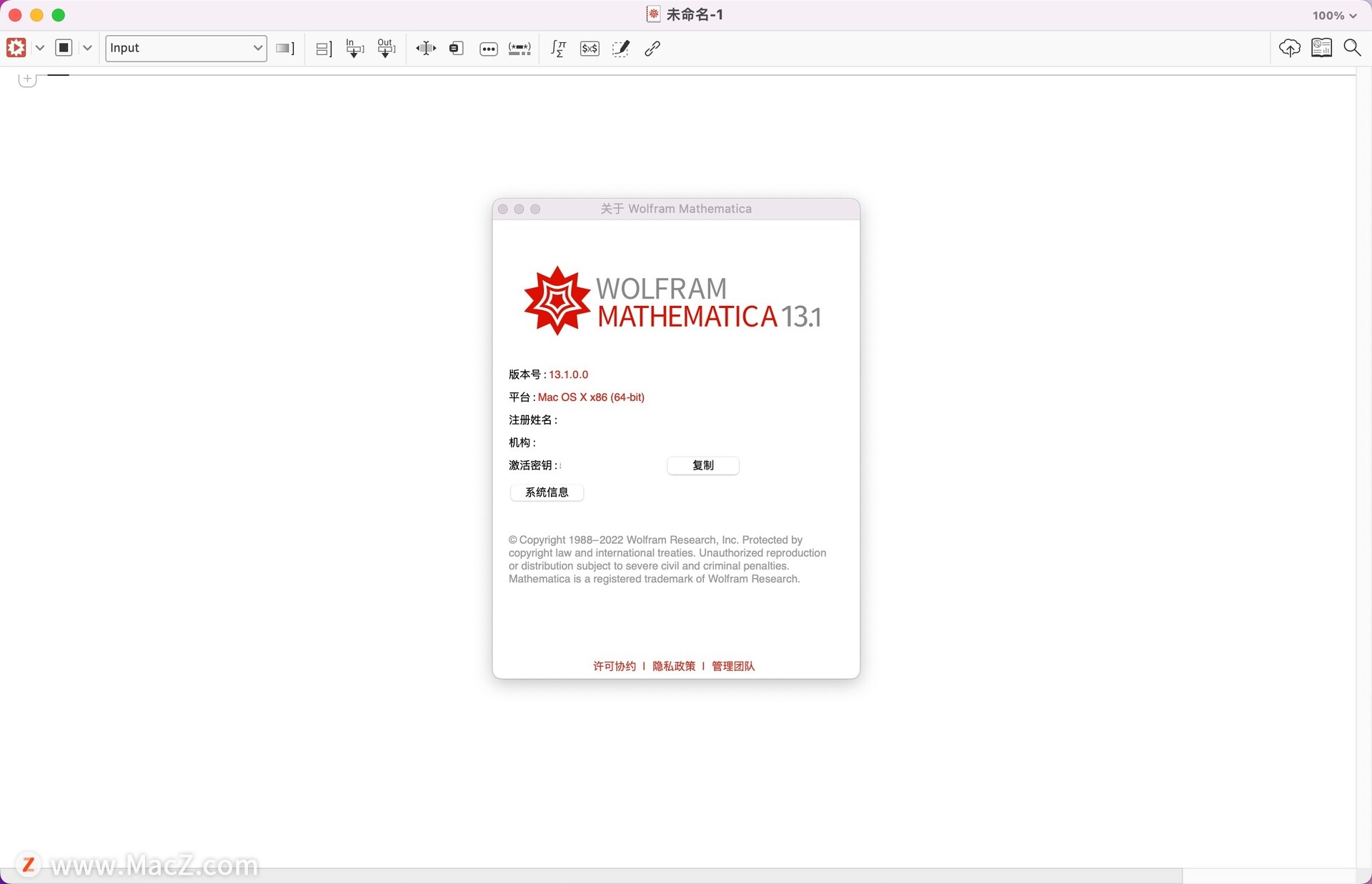Screen dimensions: 1372x884
Task: Click the 关于 Wolfram Mathematica dialog title
Action: click(x=676, y=209)
